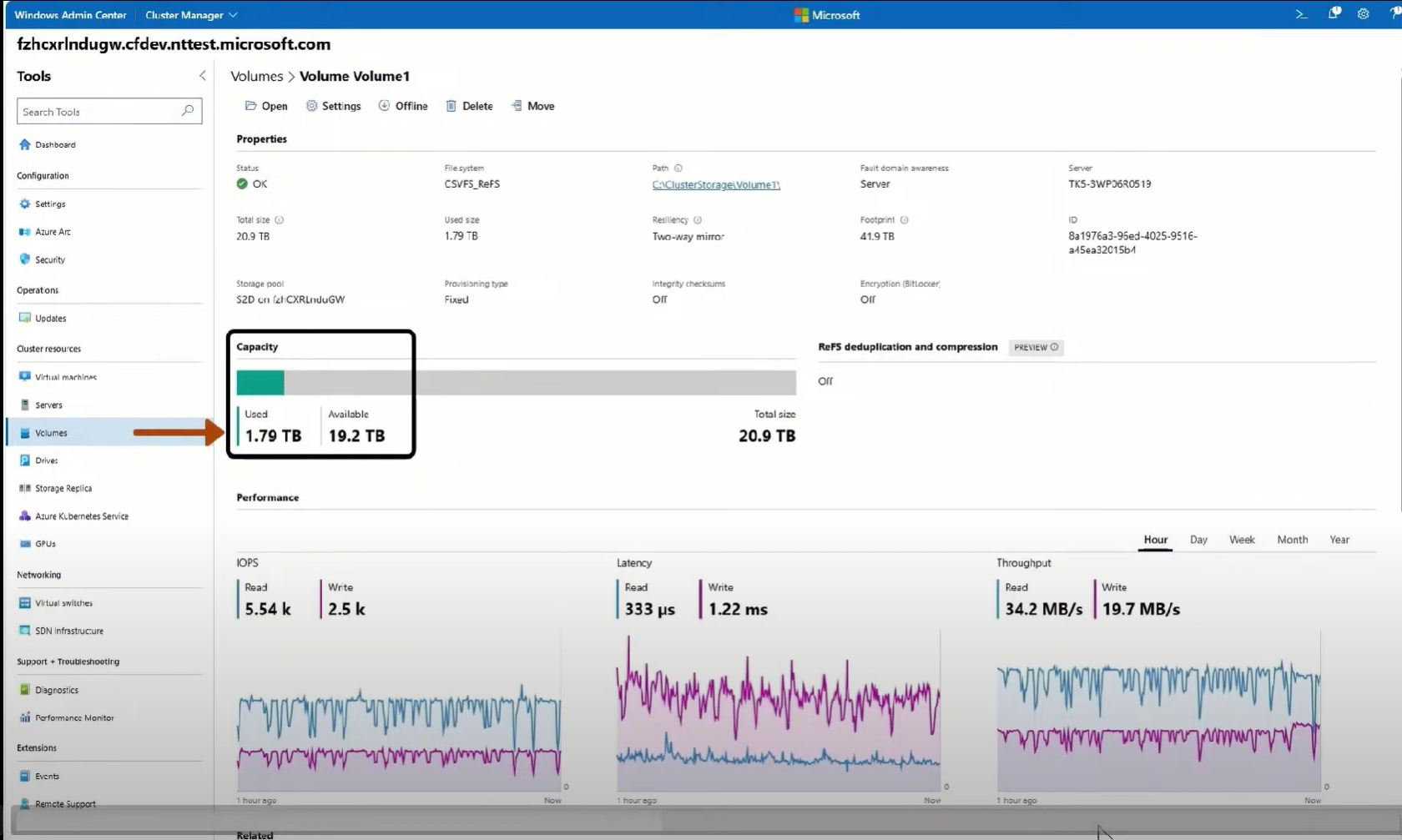This screenshot has width=1402, height=840.
Task: Click the Footprint info icon
Action: click(x=905, y=220)
